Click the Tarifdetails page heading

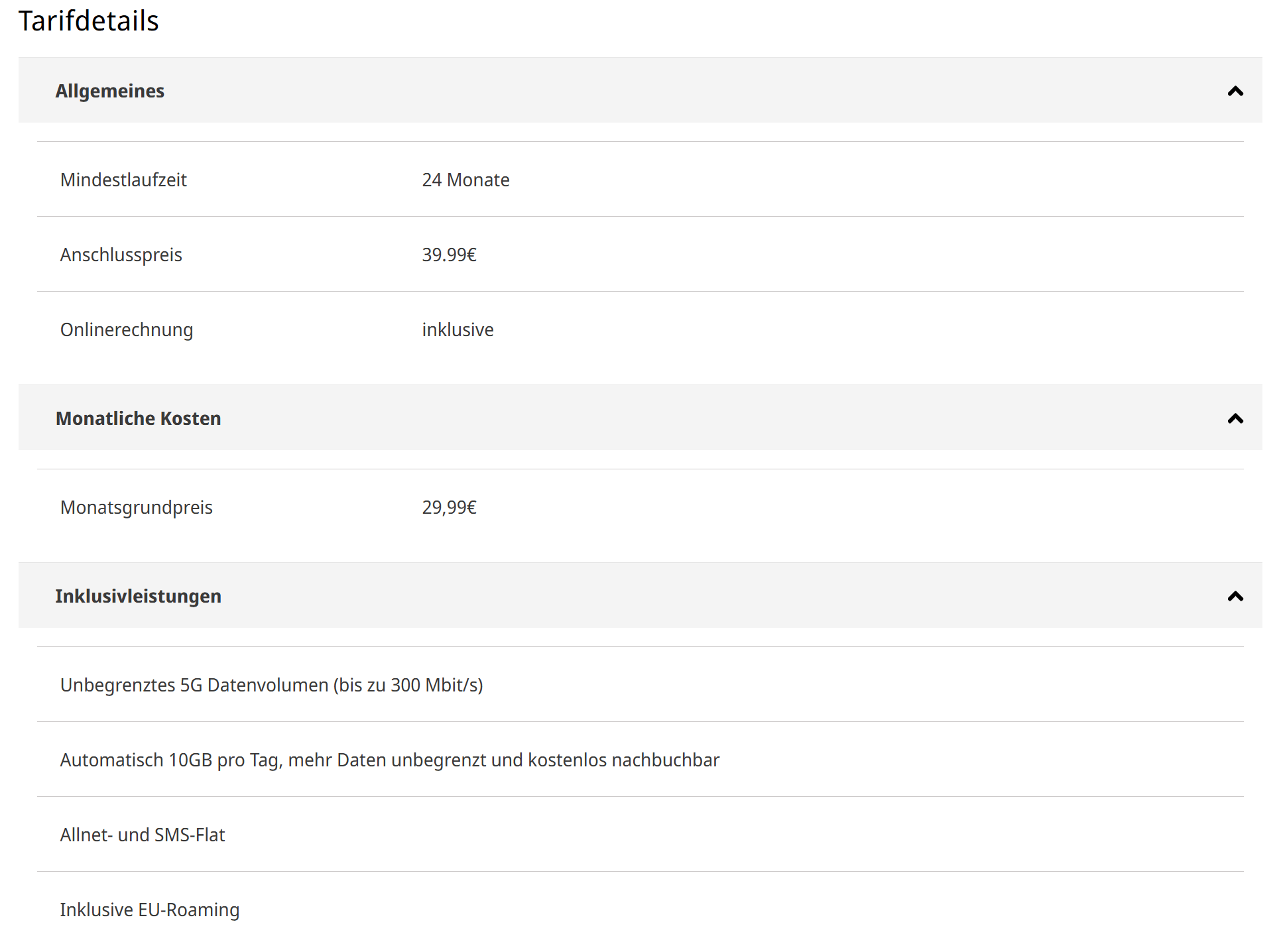88,21
